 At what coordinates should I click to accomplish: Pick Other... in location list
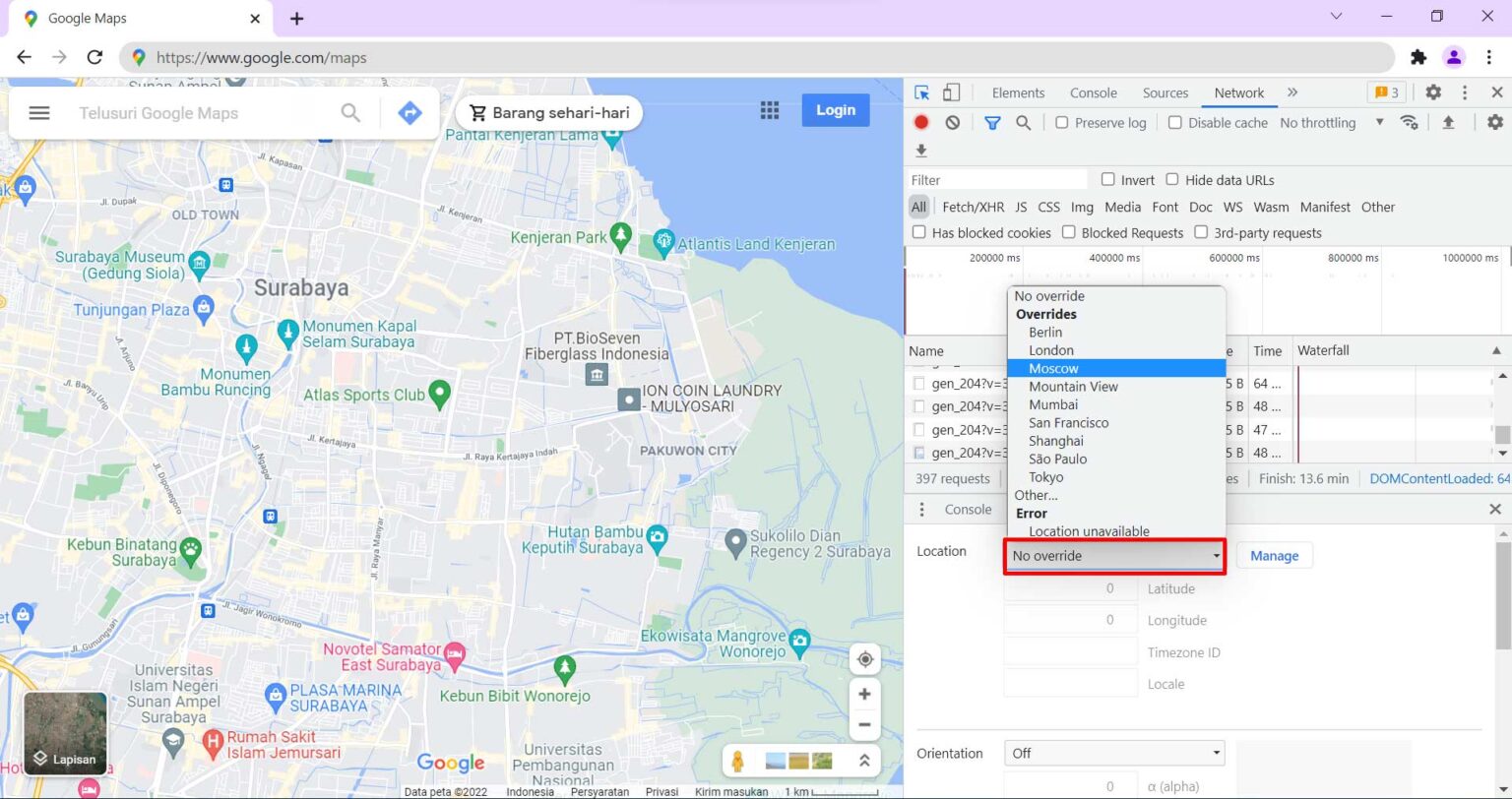pyautogui.click(x=1116, y=495)
